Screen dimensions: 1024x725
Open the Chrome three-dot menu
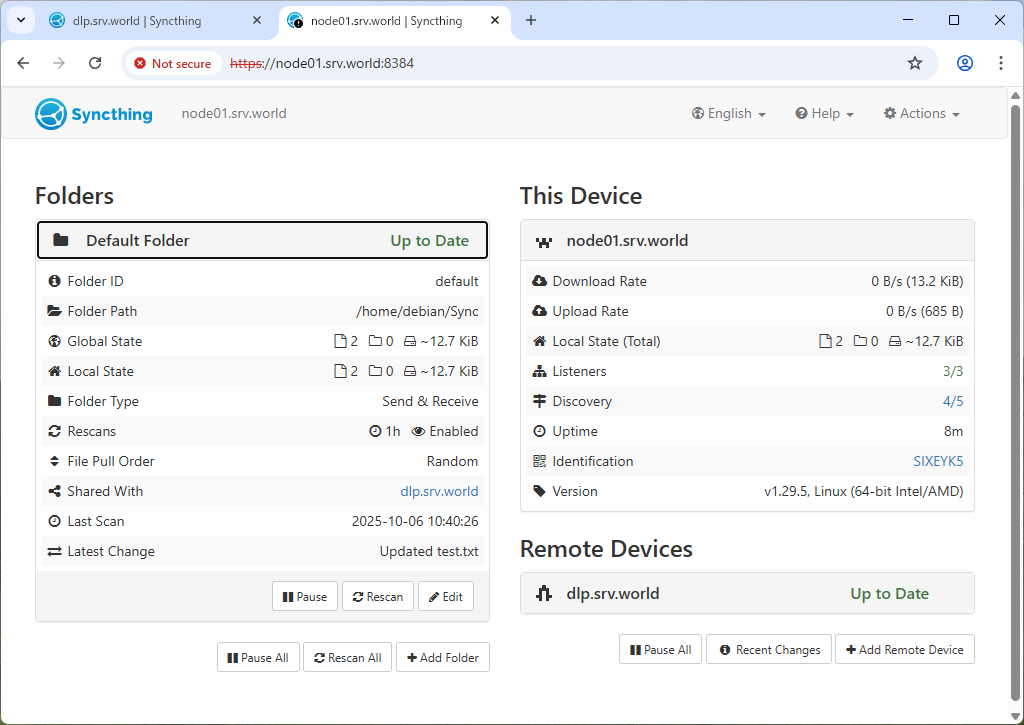coord(1000,63)
